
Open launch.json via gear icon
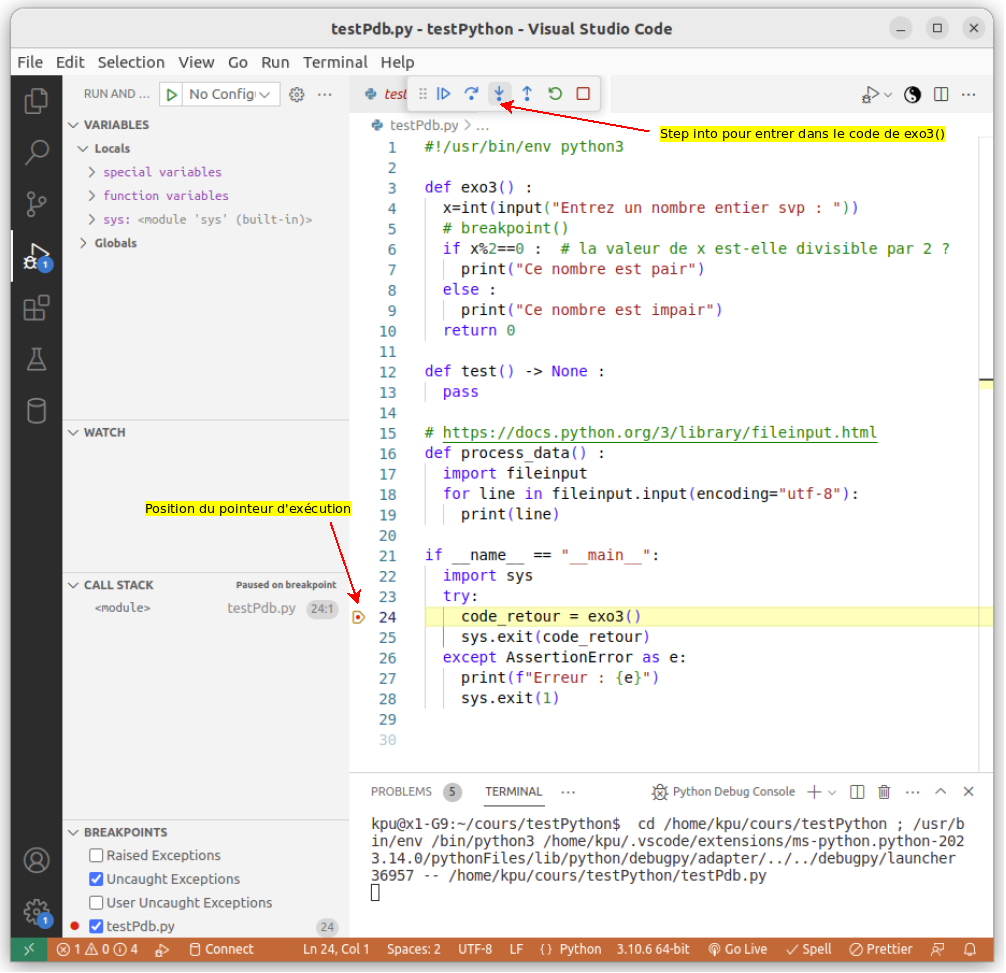[296, 94]
